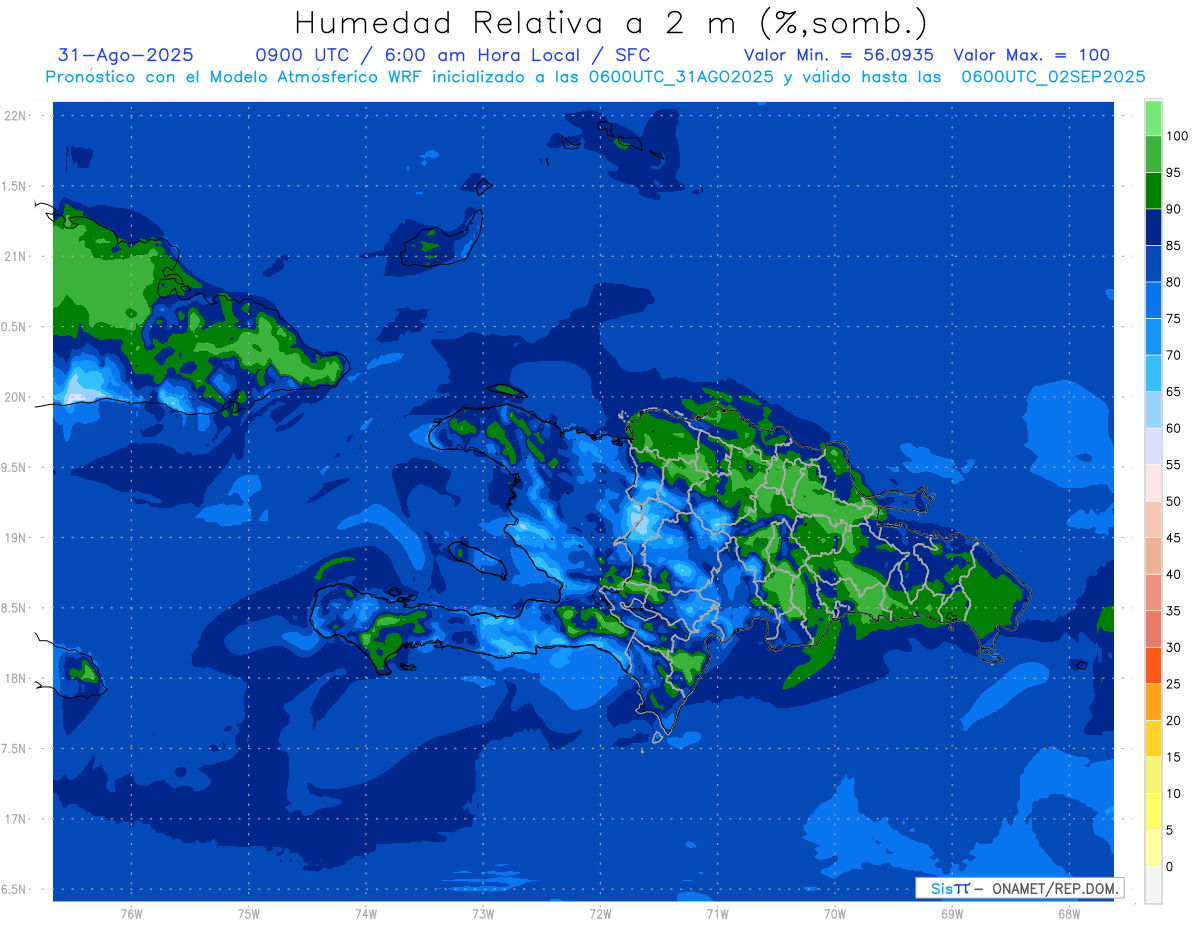Click the legend value label "40"
The image size is (1200, 927).
tap(1173, 574)
